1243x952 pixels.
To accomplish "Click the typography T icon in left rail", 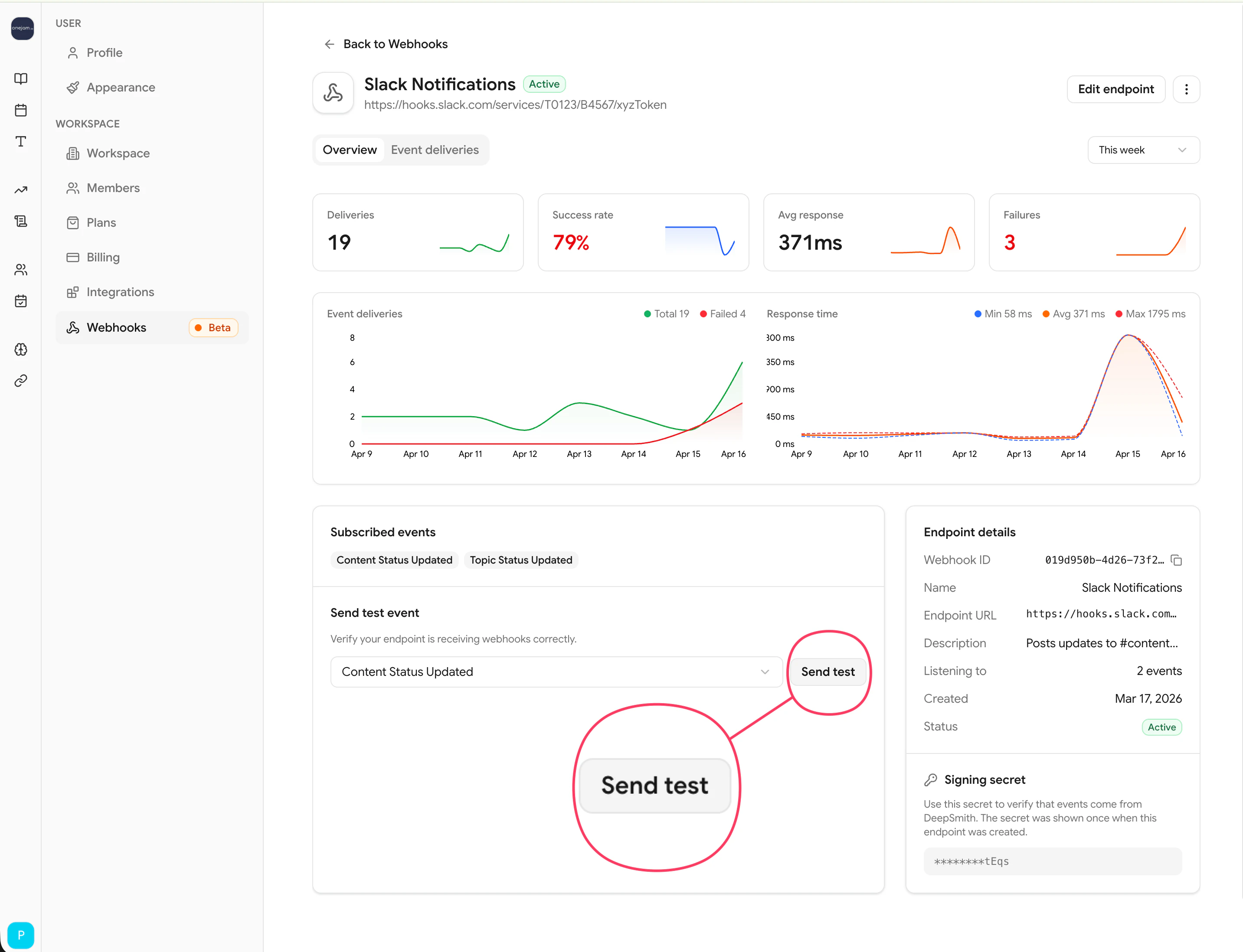I will pos(21,141).
